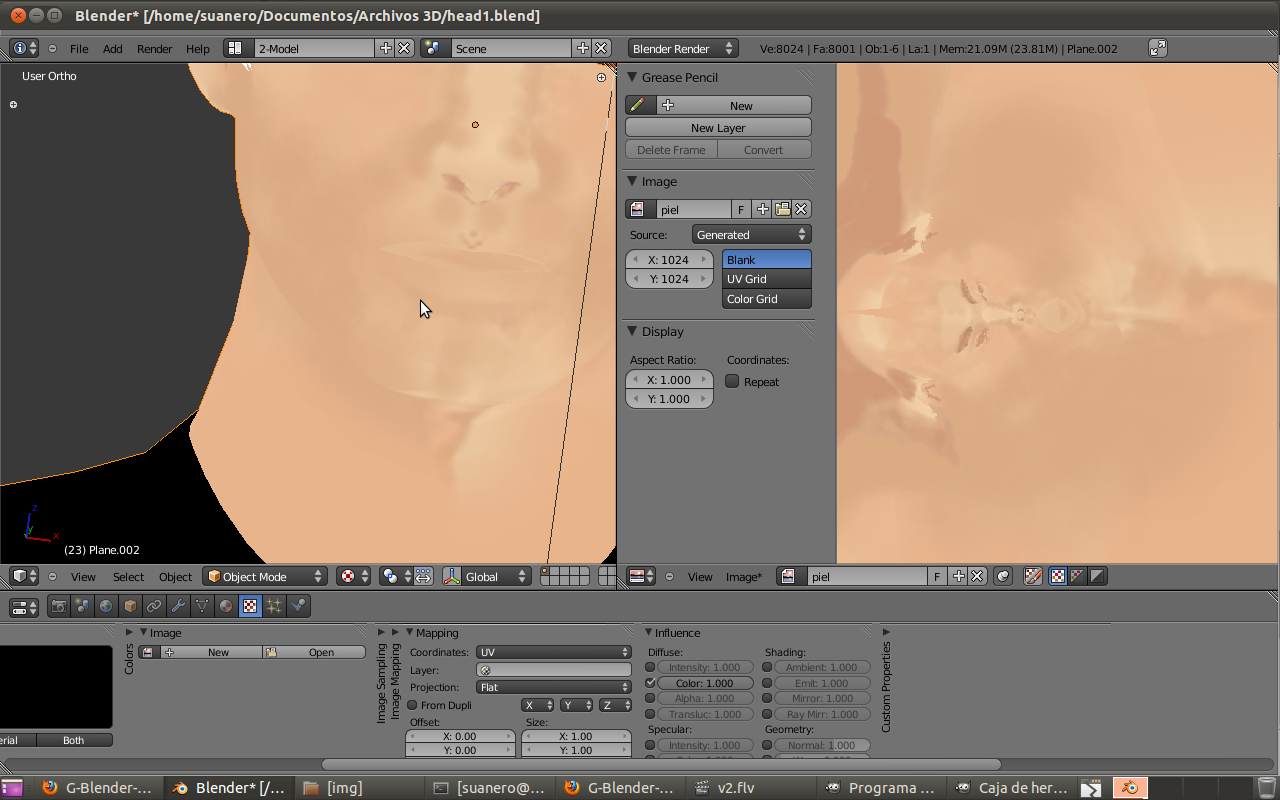Open image Source Generated dropdown
1280x800 pixels.
click(x=751, y=234)
